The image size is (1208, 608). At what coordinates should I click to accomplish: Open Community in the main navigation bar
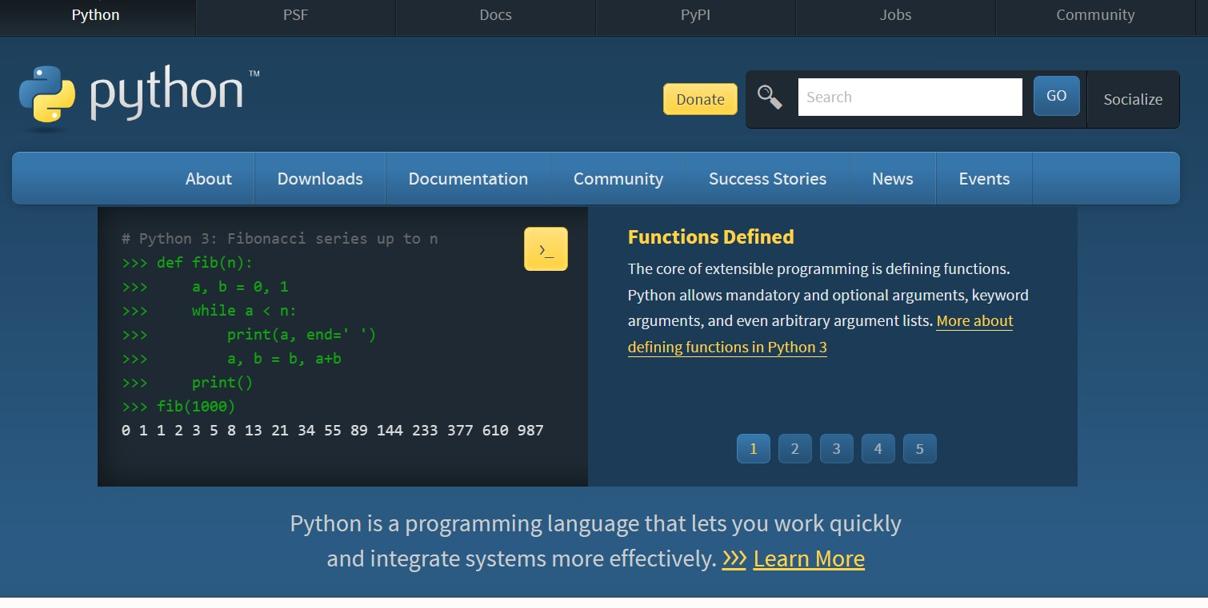(618, 179)
